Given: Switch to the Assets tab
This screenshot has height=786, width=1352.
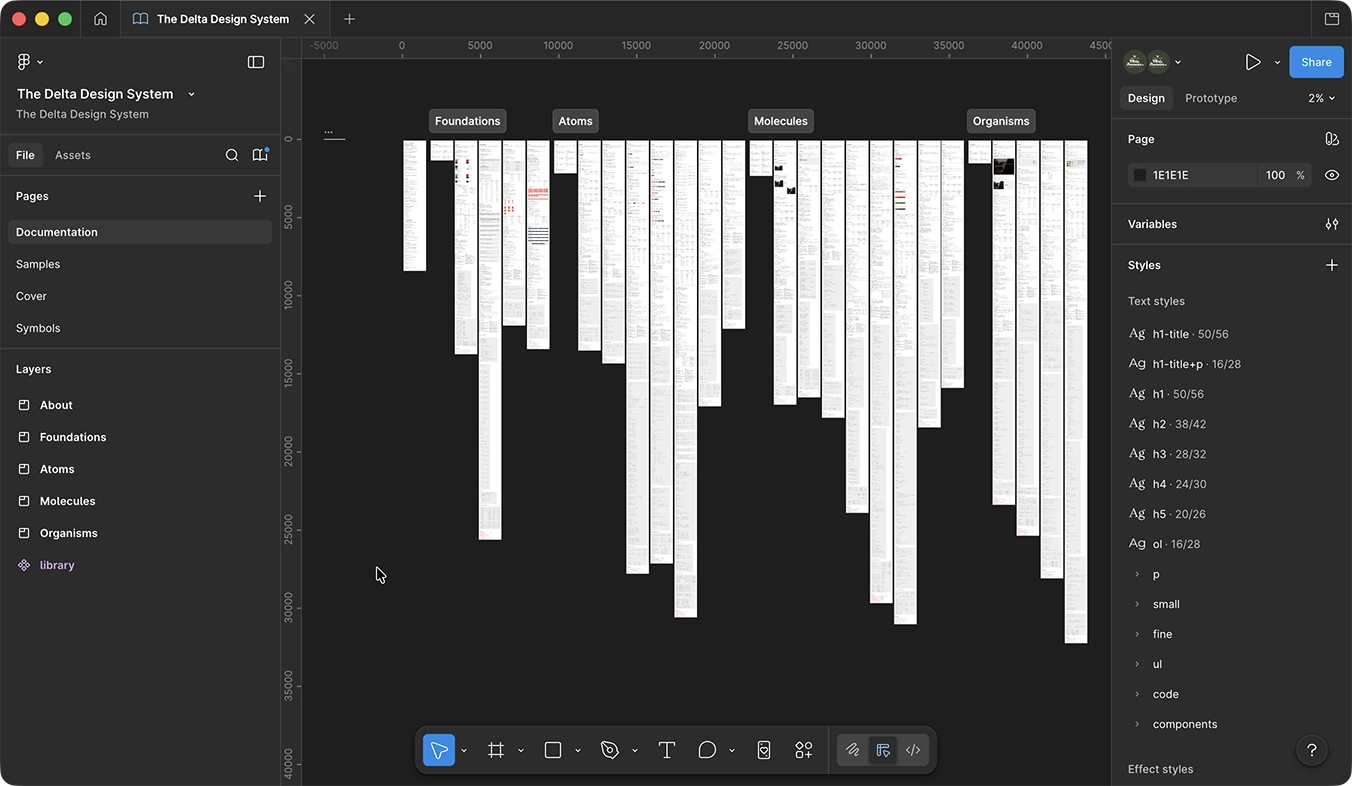Looking at the screenshot, I should [73, 155].
